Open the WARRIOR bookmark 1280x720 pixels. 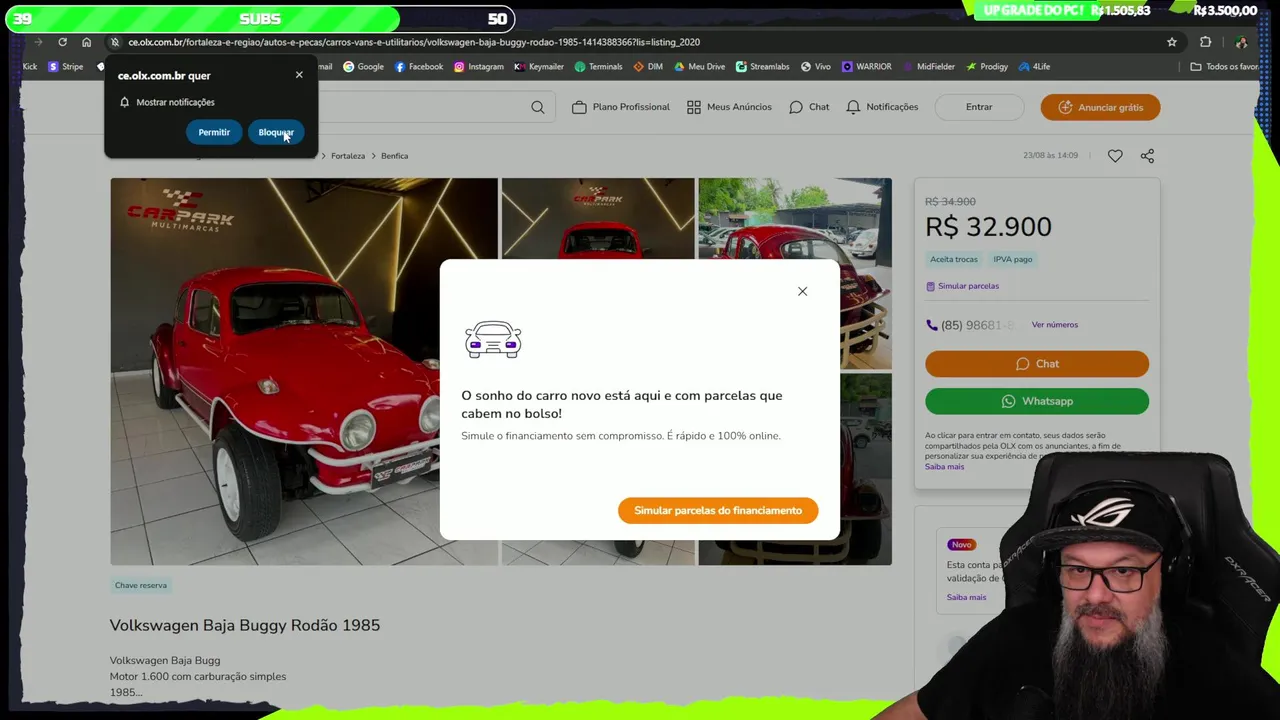tap(866, 67)
